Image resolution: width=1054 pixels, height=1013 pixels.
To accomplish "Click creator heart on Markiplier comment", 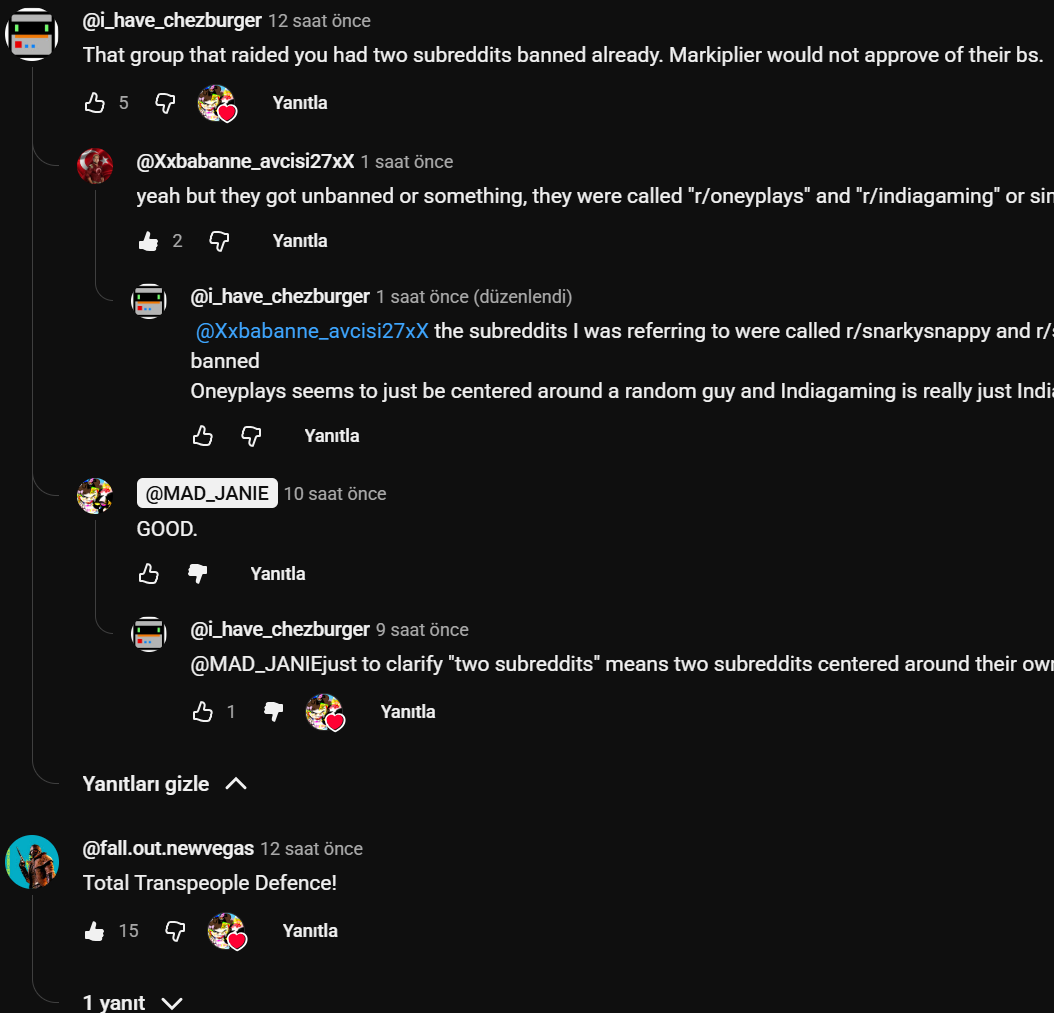I will [216, 103].
